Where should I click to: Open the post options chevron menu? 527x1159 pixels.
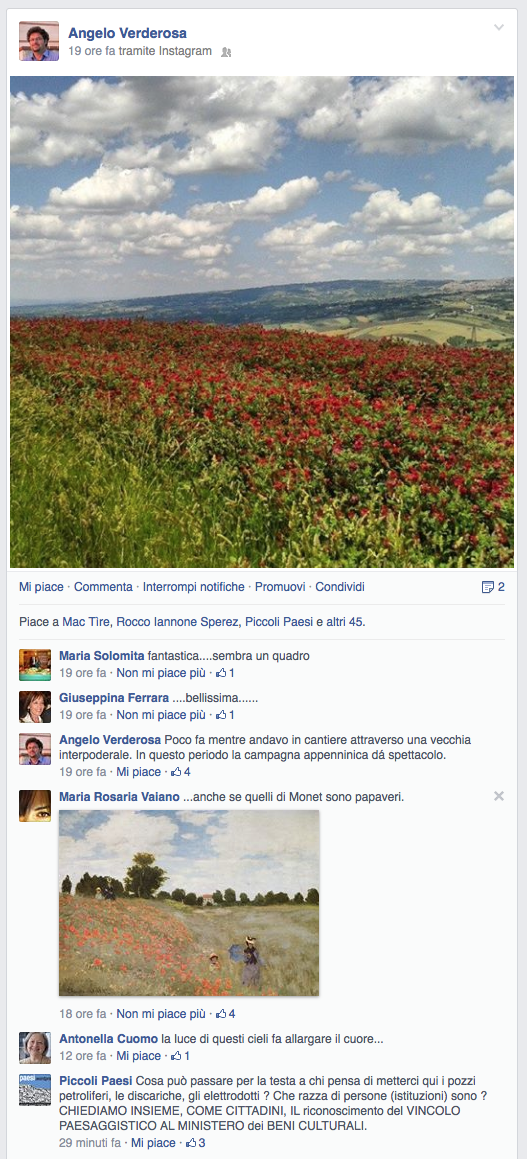(499, 27)
